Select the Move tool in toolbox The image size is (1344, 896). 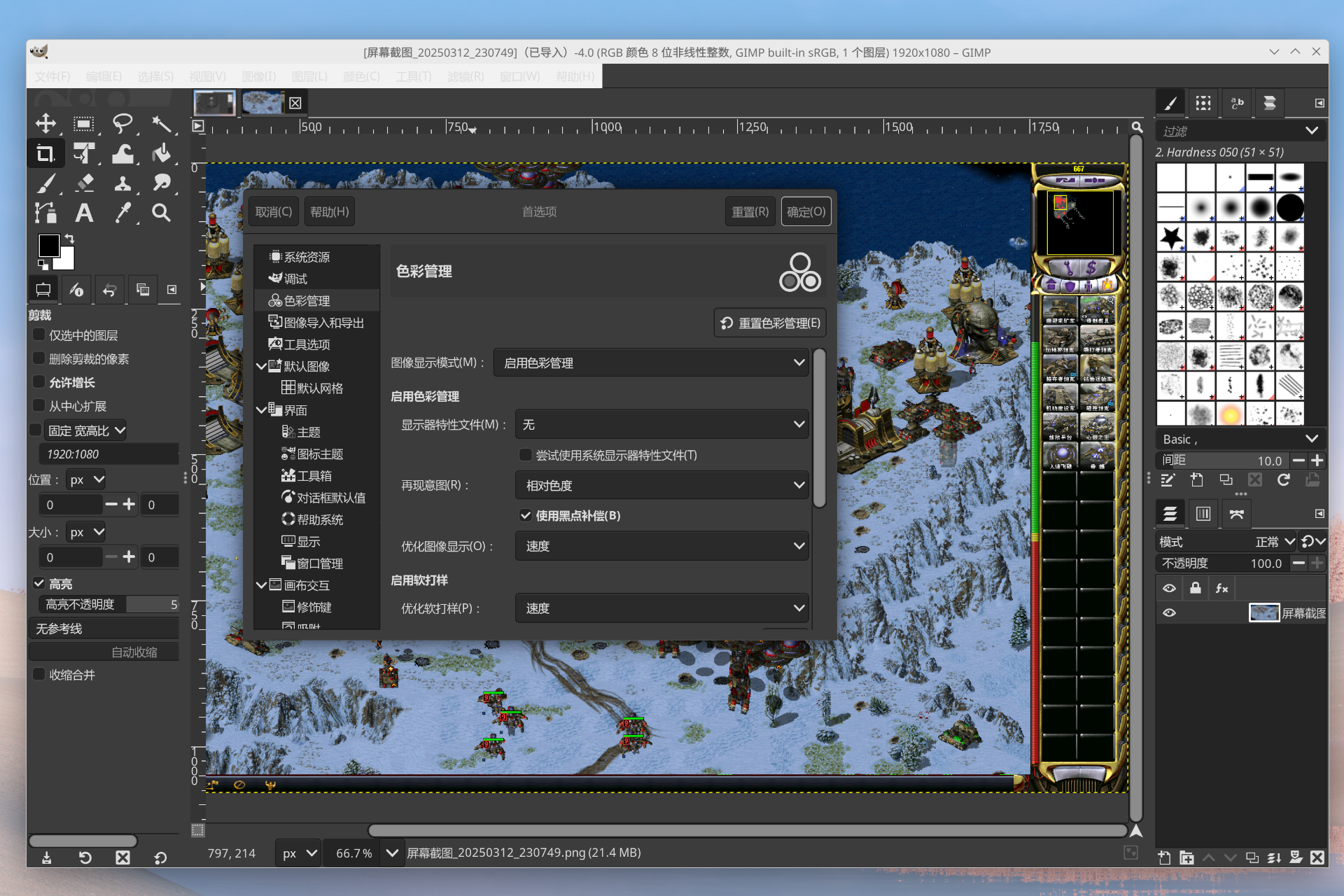[45, 124]
